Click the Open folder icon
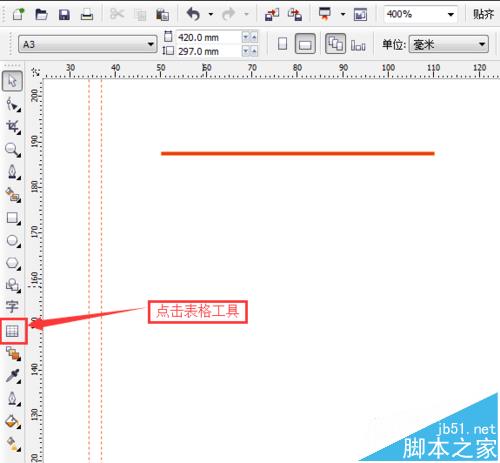500x463 pixels. [x=41, y=14]
